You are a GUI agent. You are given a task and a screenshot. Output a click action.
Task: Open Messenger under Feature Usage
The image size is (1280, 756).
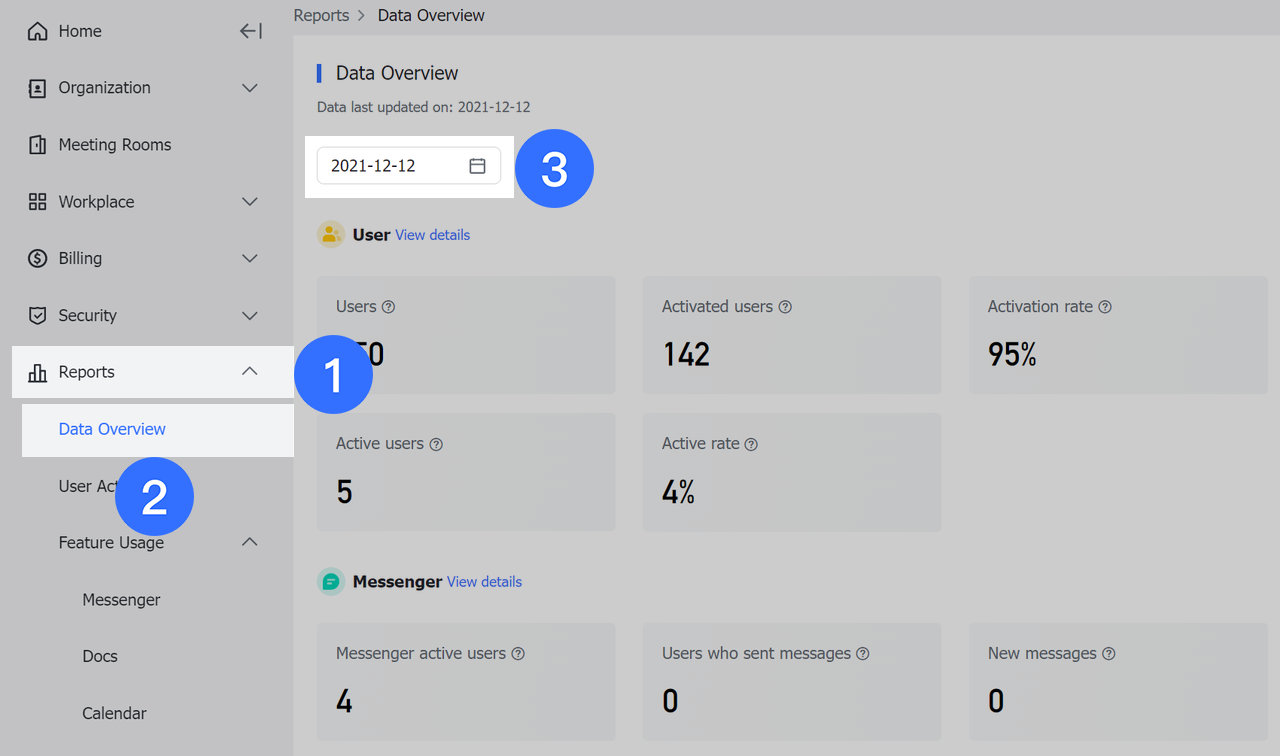[x=121, y=599]
